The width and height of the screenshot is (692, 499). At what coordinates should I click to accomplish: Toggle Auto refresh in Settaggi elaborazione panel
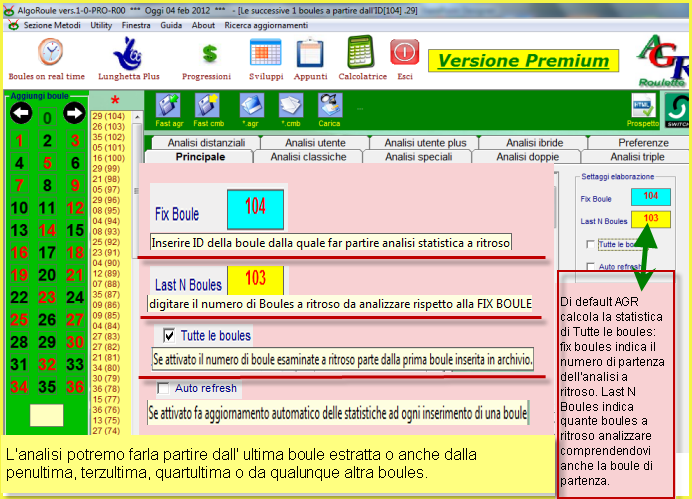tap(590, 267)
